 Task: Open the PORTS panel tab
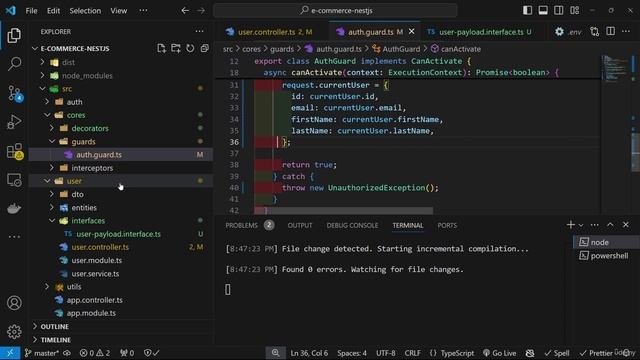pos(447,225)
